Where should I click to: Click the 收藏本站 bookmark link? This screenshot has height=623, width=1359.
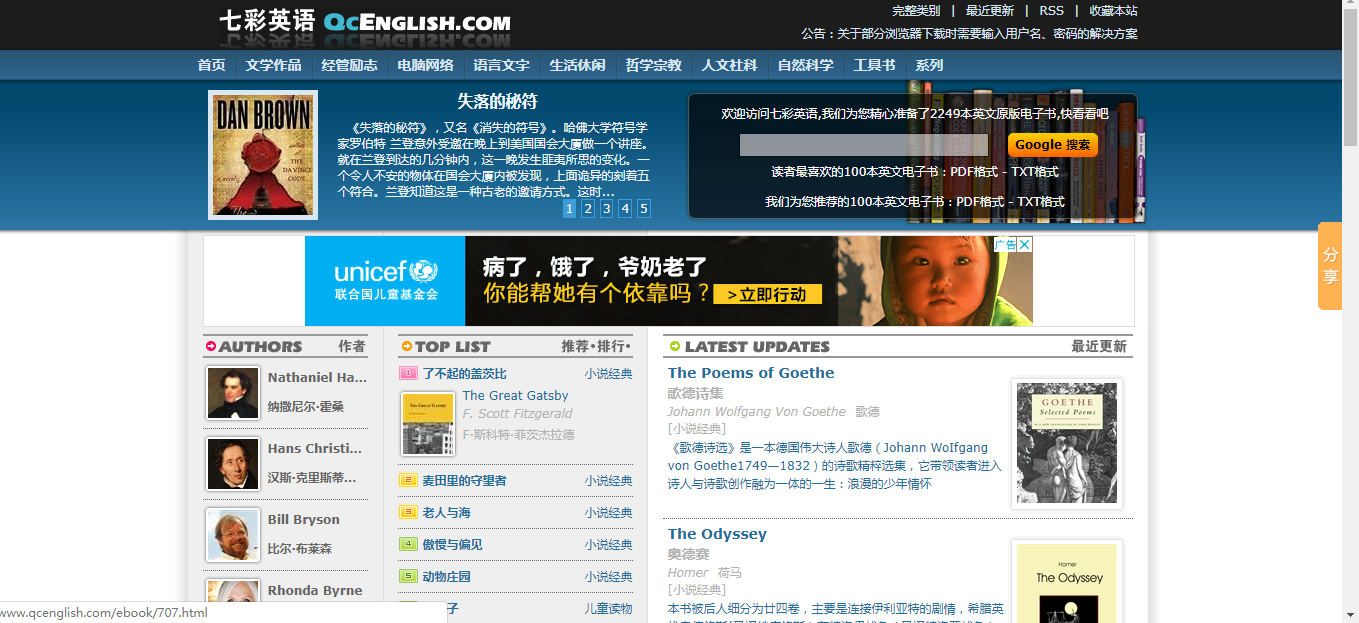click(x=1114, y=11)
